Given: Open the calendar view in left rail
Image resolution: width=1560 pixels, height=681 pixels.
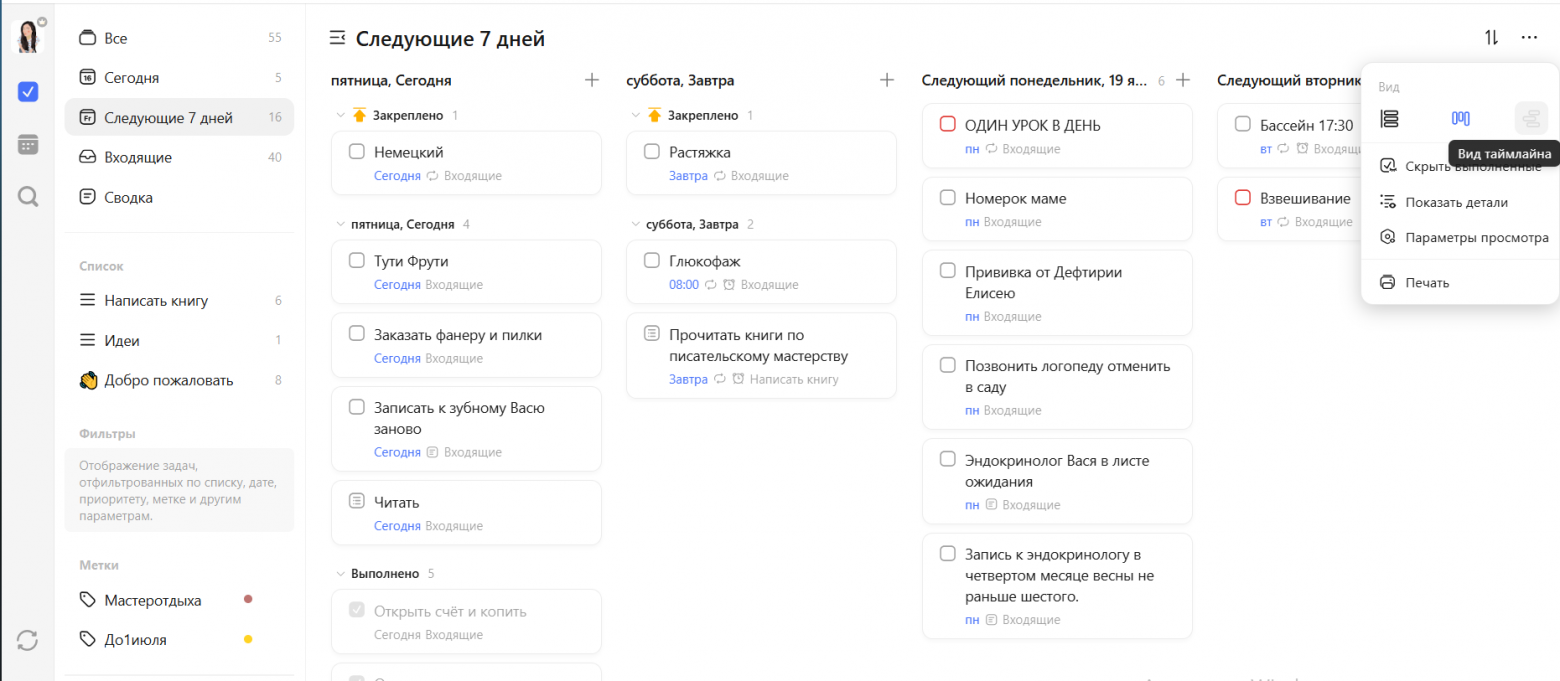Looking at the screenshot, I should (x=28, y=145).
